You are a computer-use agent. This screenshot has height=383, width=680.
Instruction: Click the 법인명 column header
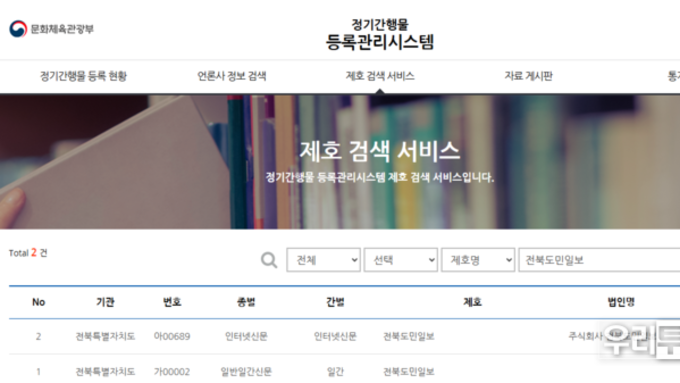click(x=621, y=302)
